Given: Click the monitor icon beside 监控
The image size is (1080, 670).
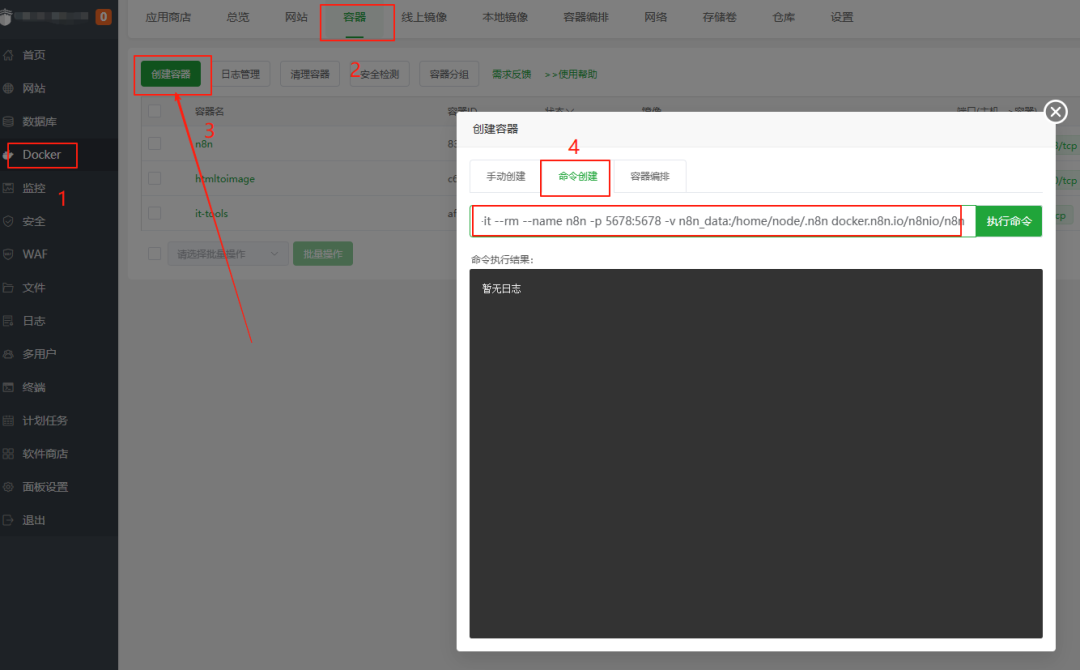Looking at the screenshot, I should pyautogui.click(x=8, y=188).
